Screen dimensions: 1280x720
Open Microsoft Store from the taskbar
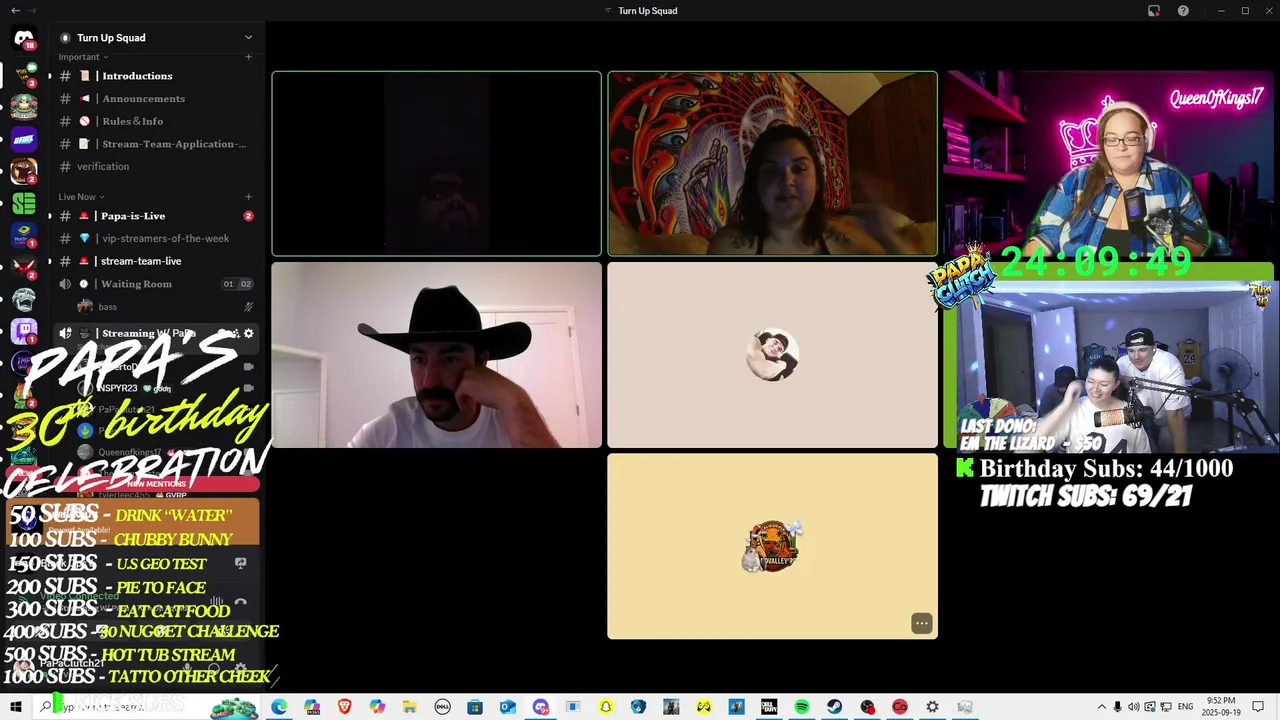coord(475,707)
